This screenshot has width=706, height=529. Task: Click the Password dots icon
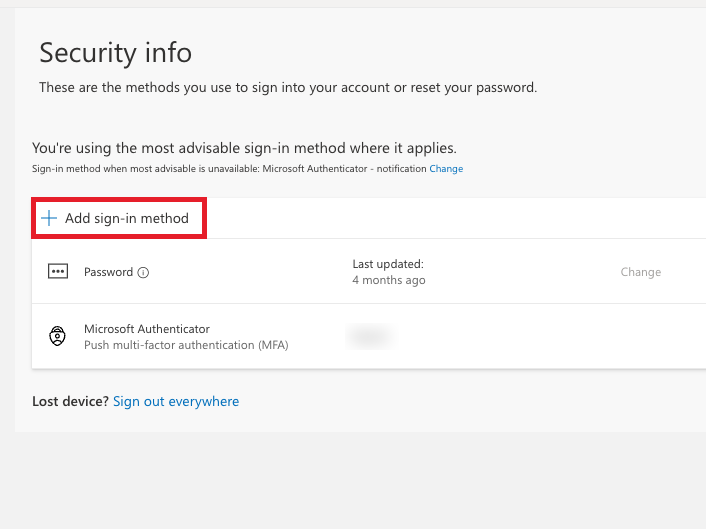58,272
